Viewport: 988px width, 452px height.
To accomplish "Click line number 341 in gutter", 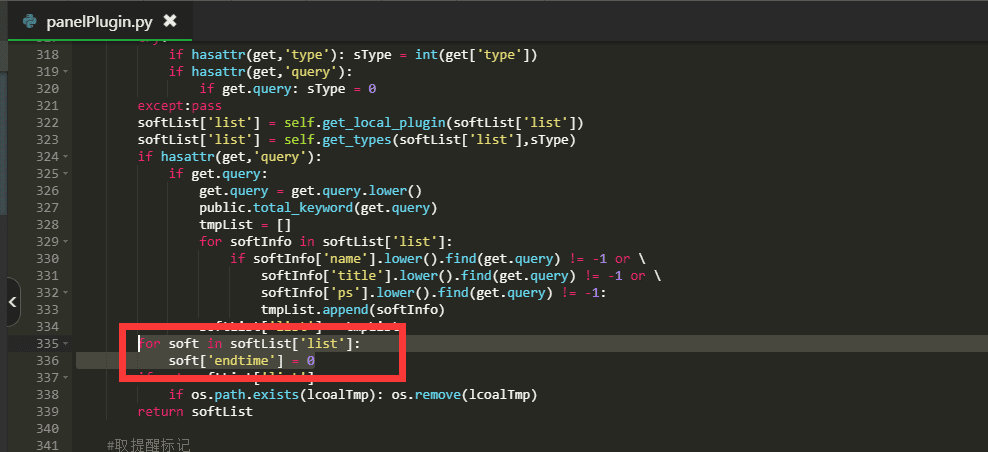I will [46, 445].
